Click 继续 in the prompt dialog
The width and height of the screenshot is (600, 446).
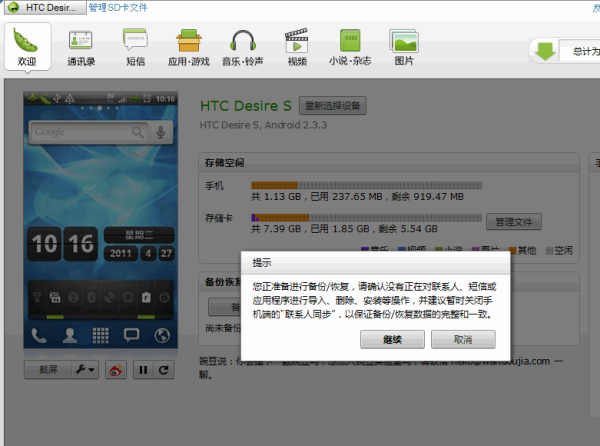(392, 339)
